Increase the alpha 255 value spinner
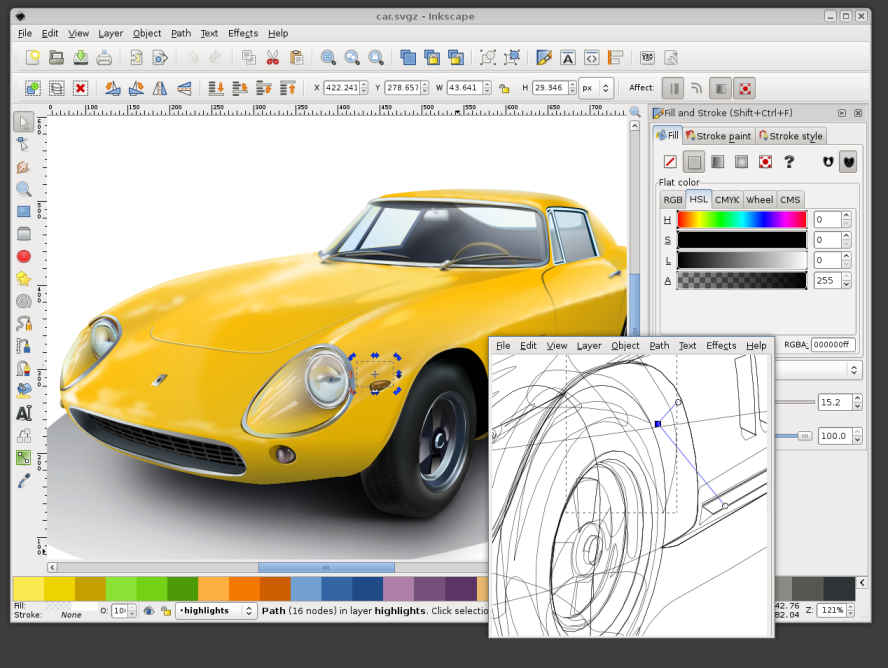Viewport: 888px width, 668px height. 846,277
